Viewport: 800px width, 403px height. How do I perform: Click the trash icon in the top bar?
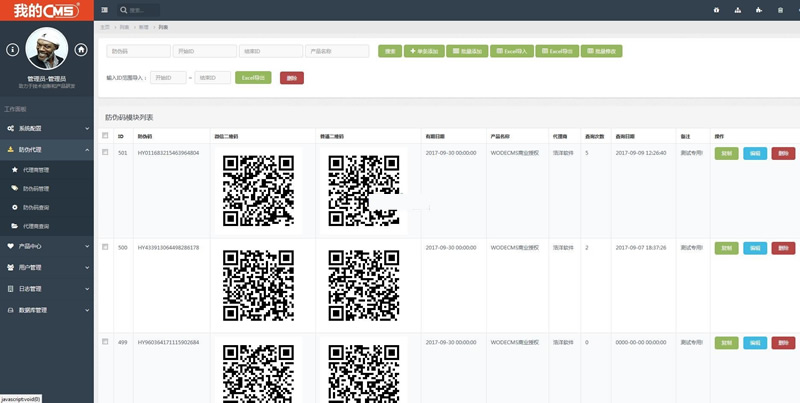pyautogui.click(x=781, y=10)
